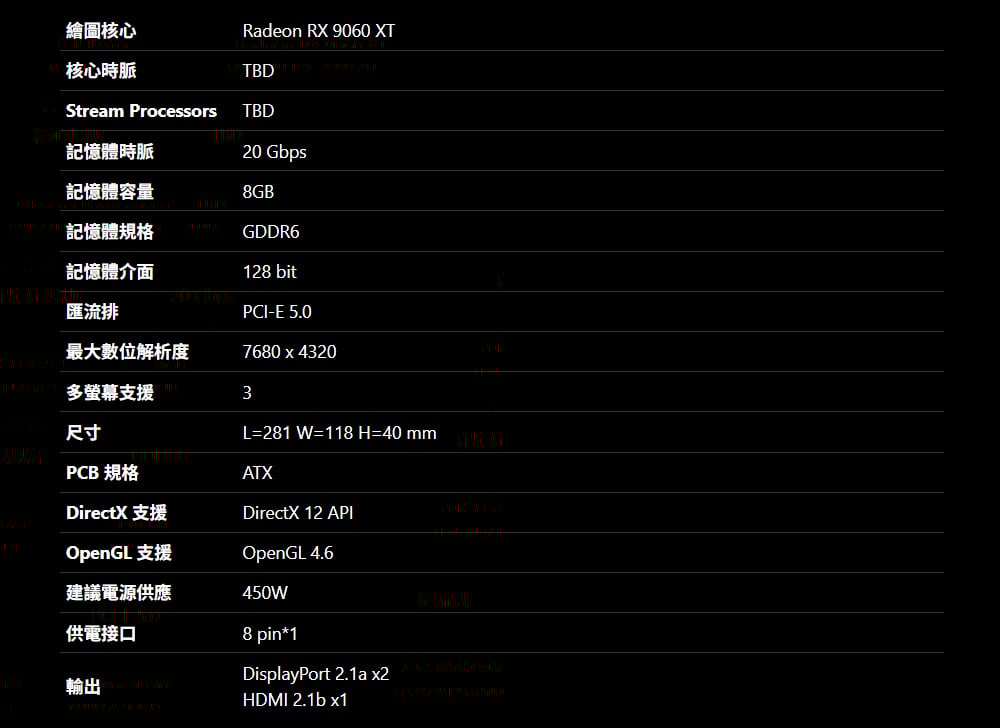1000x728 pixels.
Task: Click the 記憶體介面 label
Action: coord(110,272)
